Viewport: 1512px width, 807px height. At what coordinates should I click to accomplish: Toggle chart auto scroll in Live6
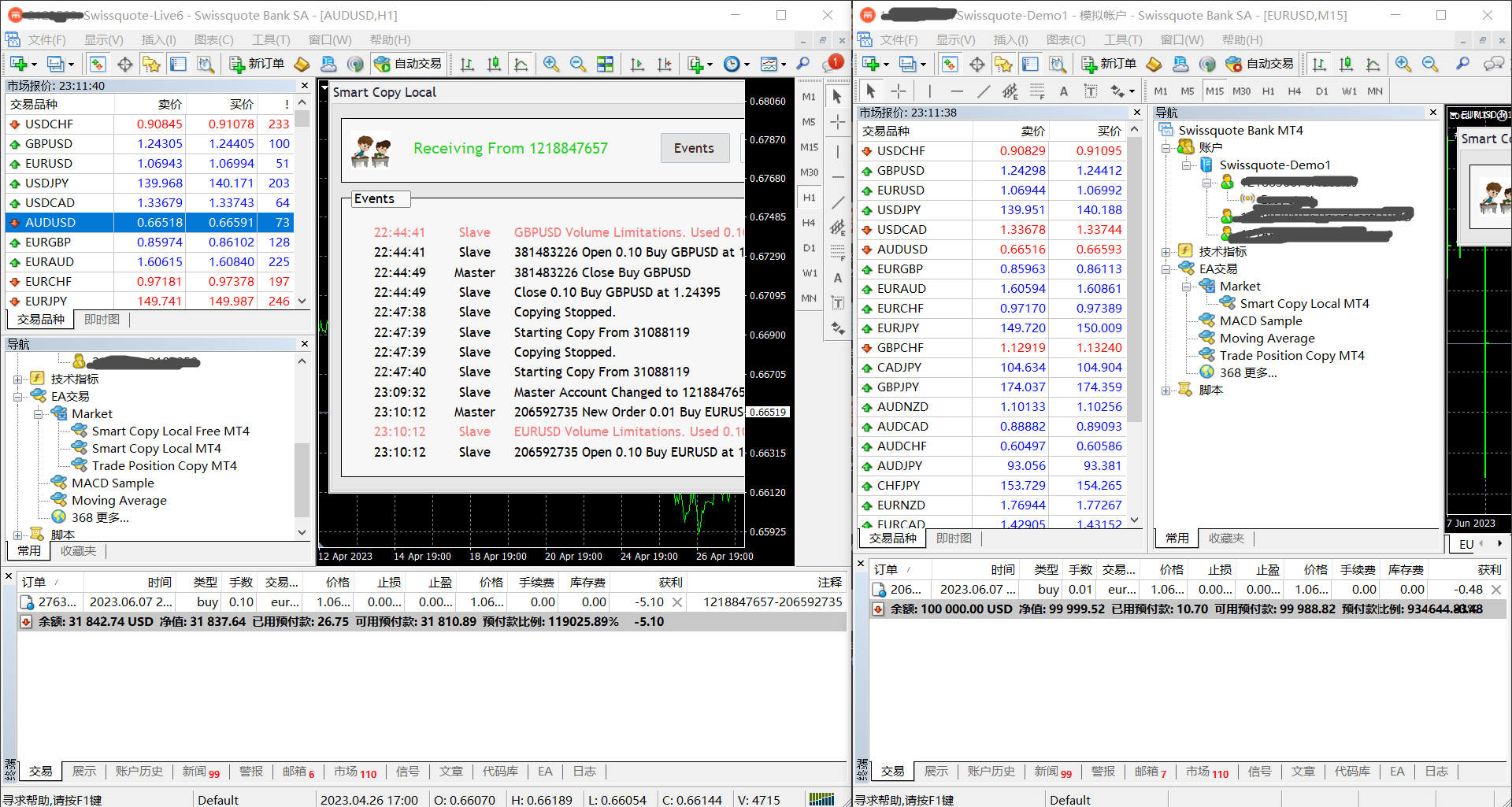tap(637, 64)
